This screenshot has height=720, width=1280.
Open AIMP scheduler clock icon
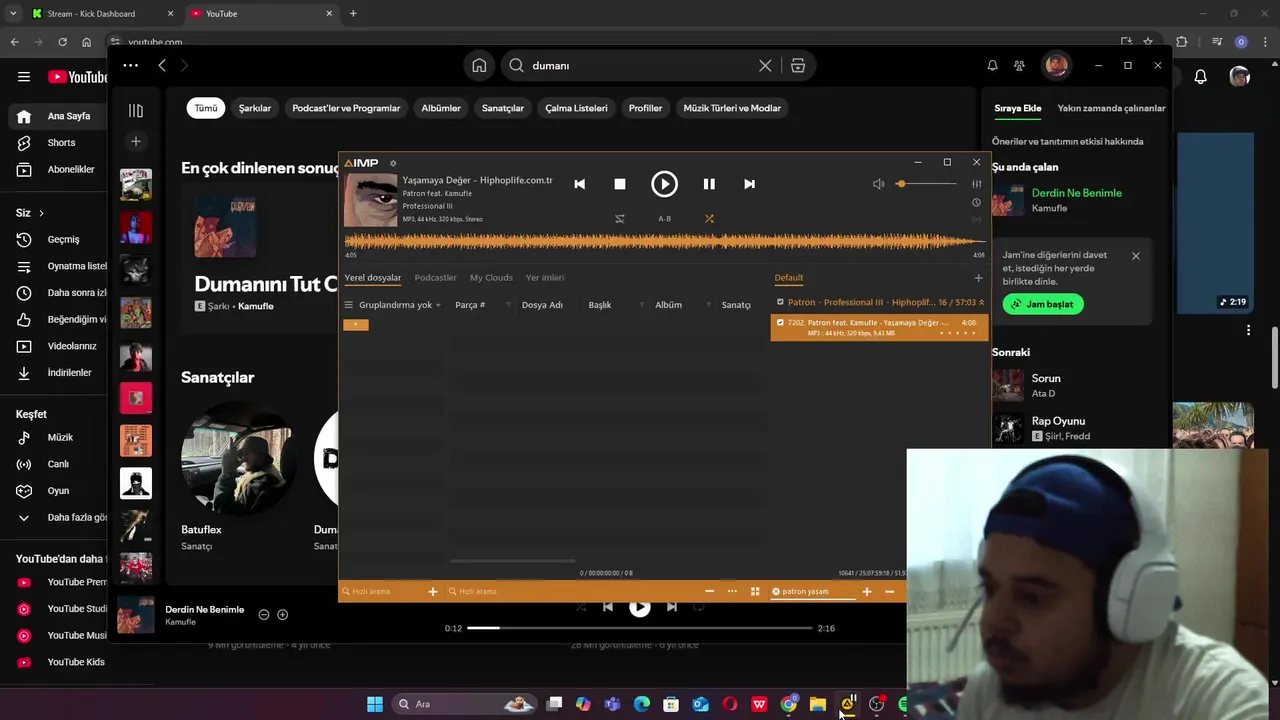click(976, 202)
